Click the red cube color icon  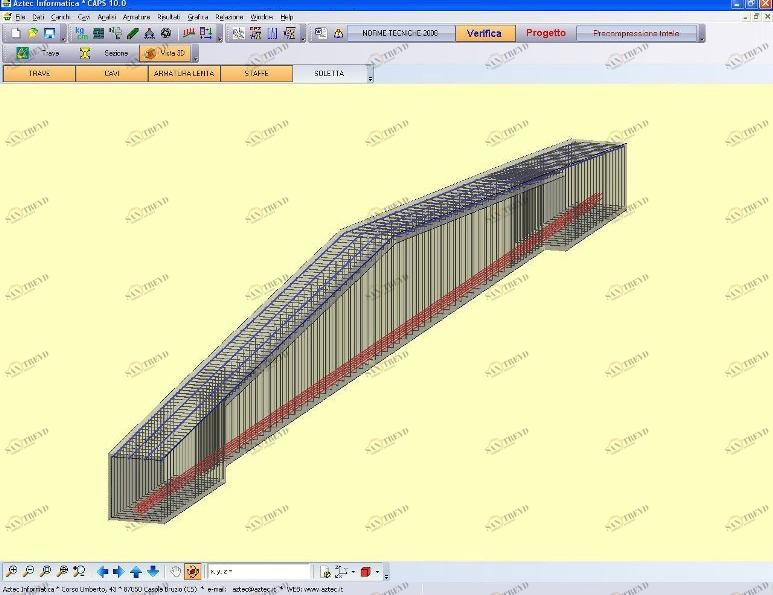365,572
